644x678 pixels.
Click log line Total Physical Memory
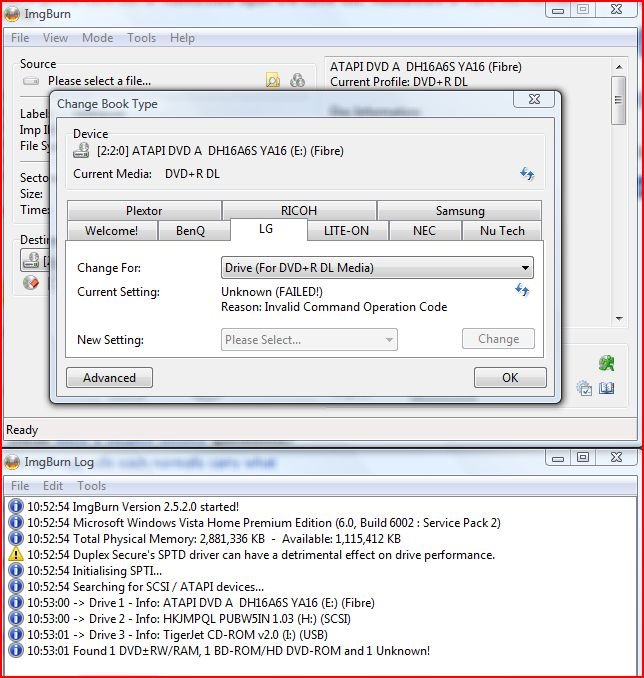coord(214,539)
